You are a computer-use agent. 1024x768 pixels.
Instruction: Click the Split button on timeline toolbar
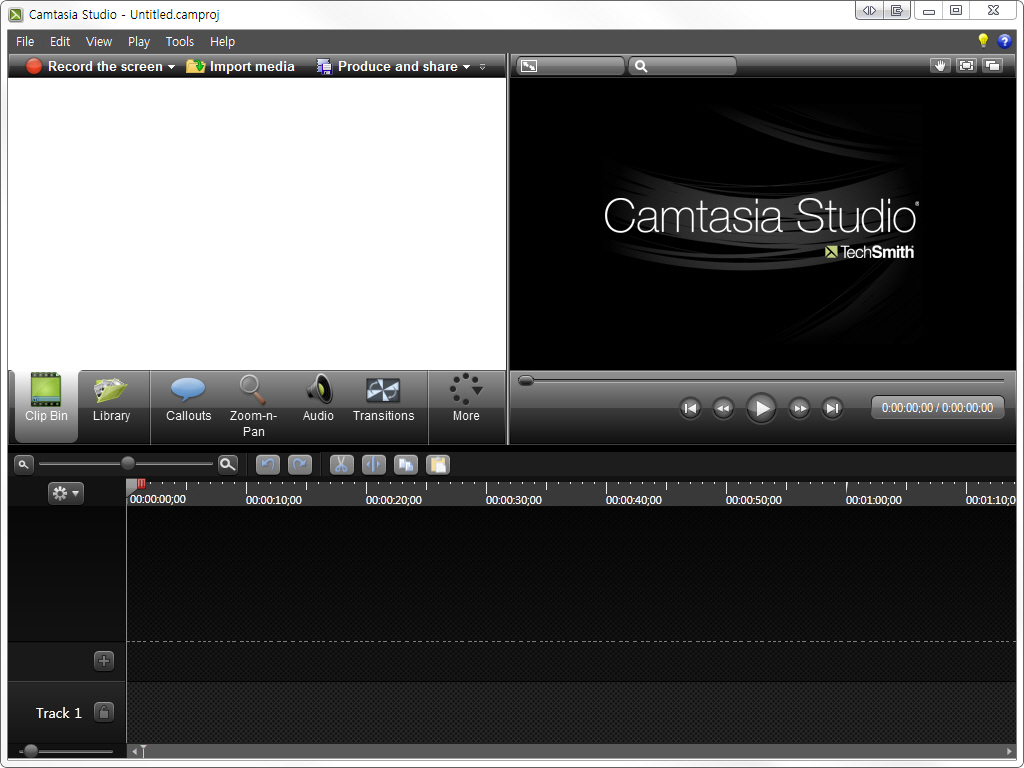coord(374,465)
